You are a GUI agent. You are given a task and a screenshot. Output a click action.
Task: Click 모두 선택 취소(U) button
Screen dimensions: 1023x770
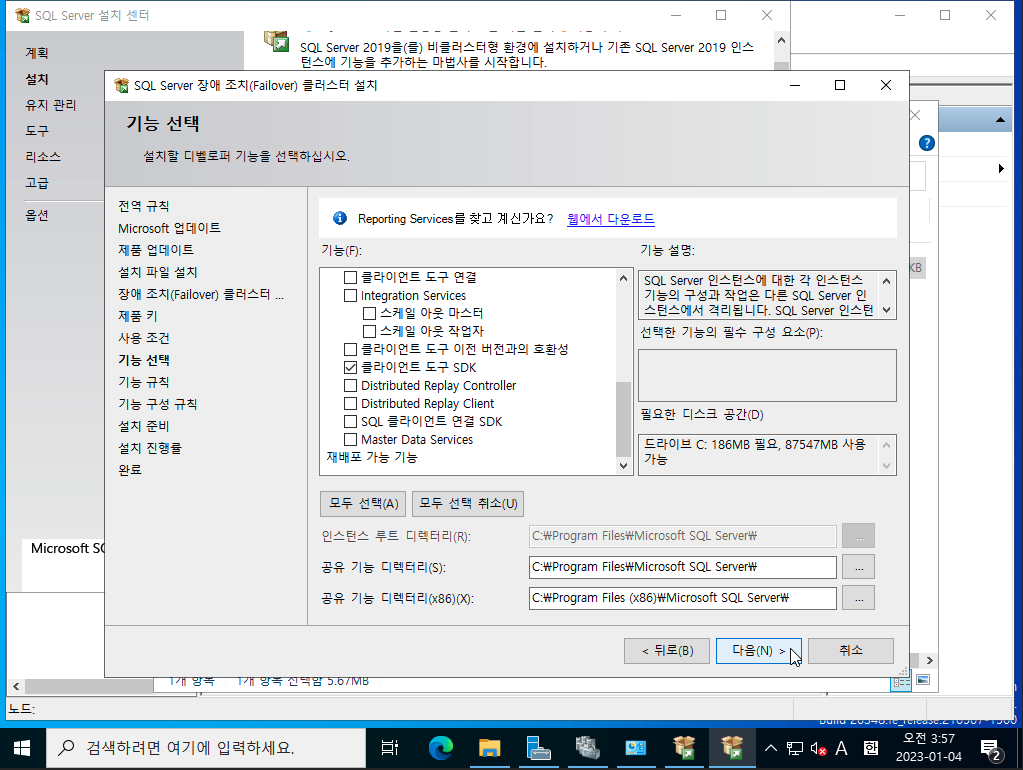click(x=468, y=504)
